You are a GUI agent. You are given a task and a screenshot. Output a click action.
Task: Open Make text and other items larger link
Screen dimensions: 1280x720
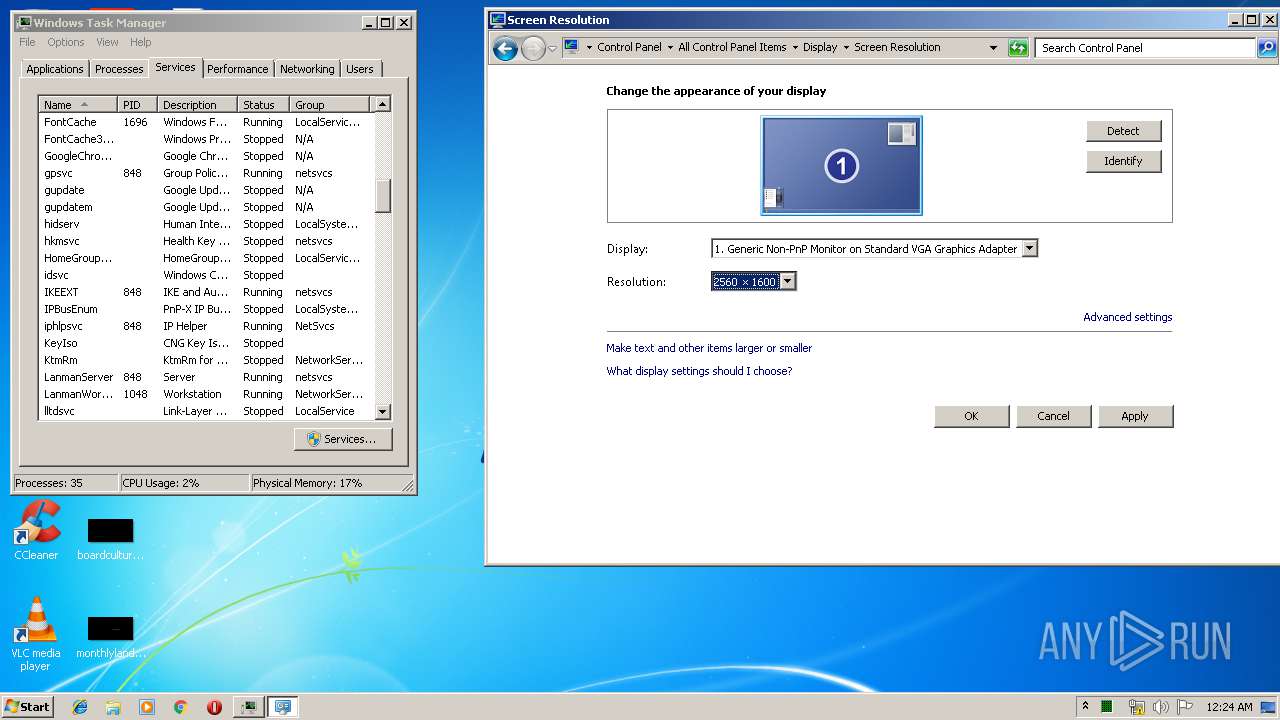(709, 348)
